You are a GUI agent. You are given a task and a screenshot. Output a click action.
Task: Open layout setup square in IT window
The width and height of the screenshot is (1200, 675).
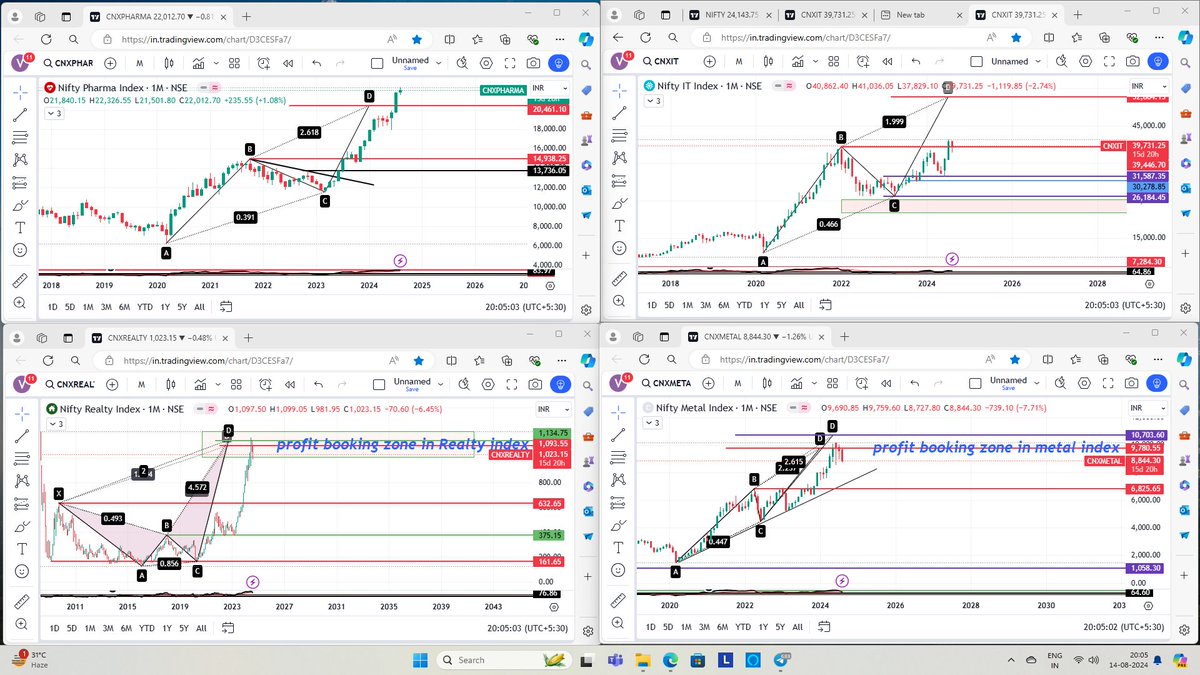point(976,62)
